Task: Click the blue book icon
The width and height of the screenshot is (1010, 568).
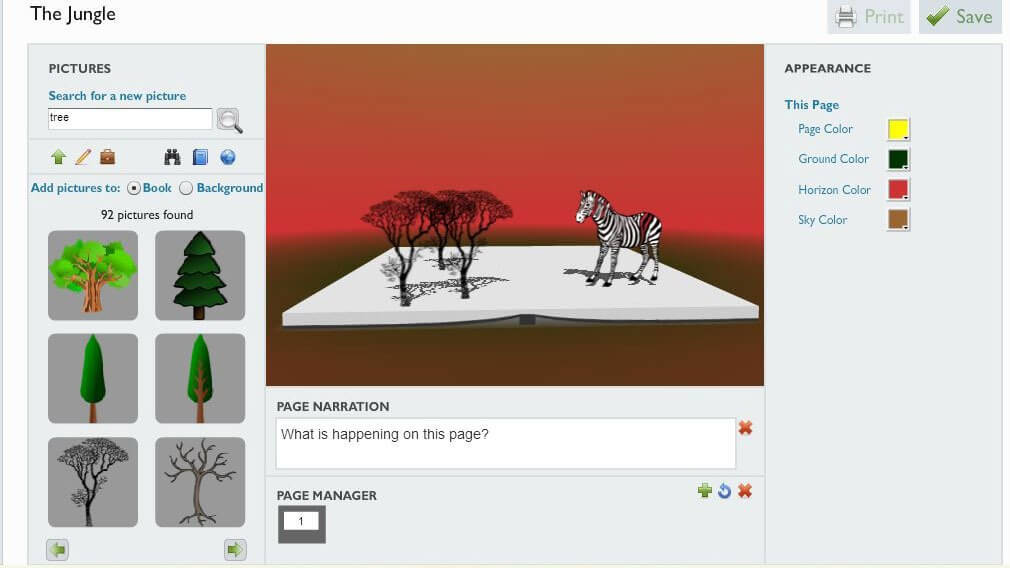Action: [x=200, y=157]
